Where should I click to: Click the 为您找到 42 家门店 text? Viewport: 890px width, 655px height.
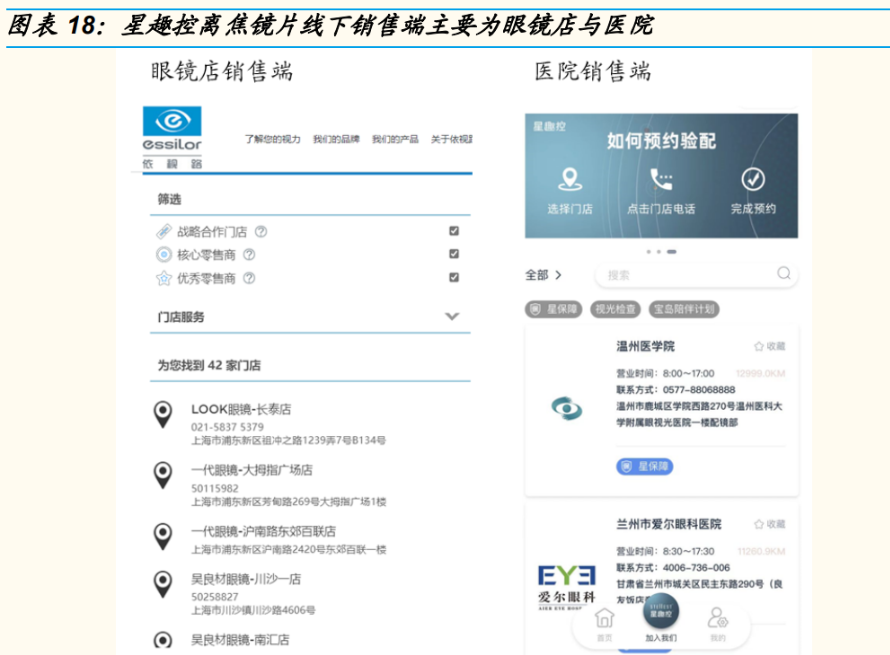(x=209, y=365)
